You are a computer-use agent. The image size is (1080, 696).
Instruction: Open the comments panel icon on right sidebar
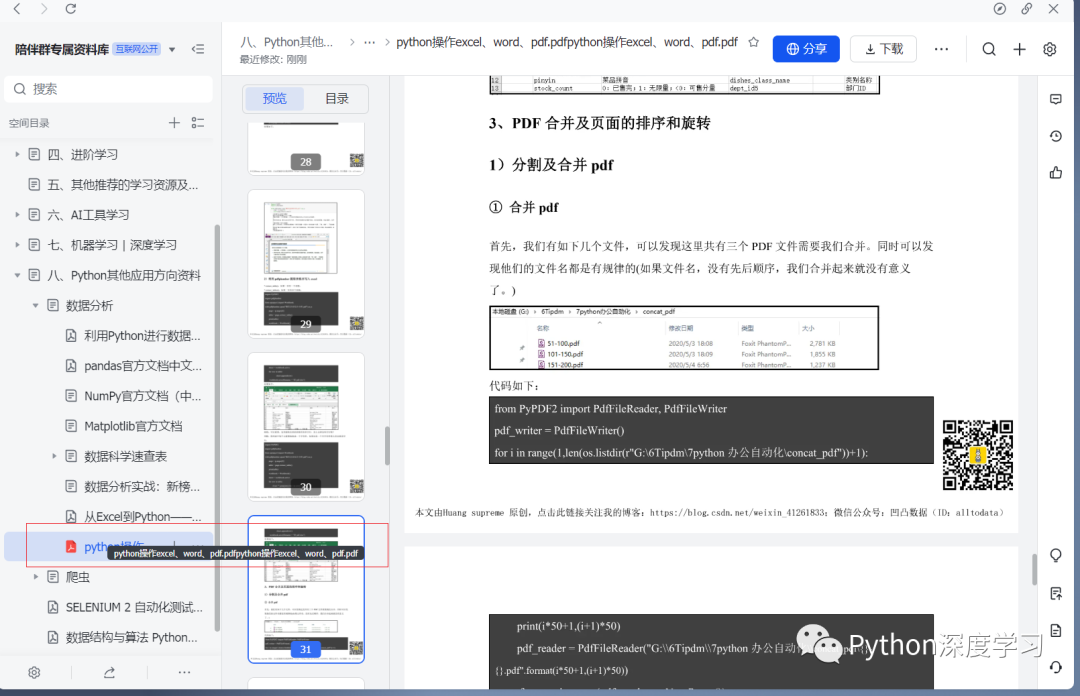point(1056,99)
